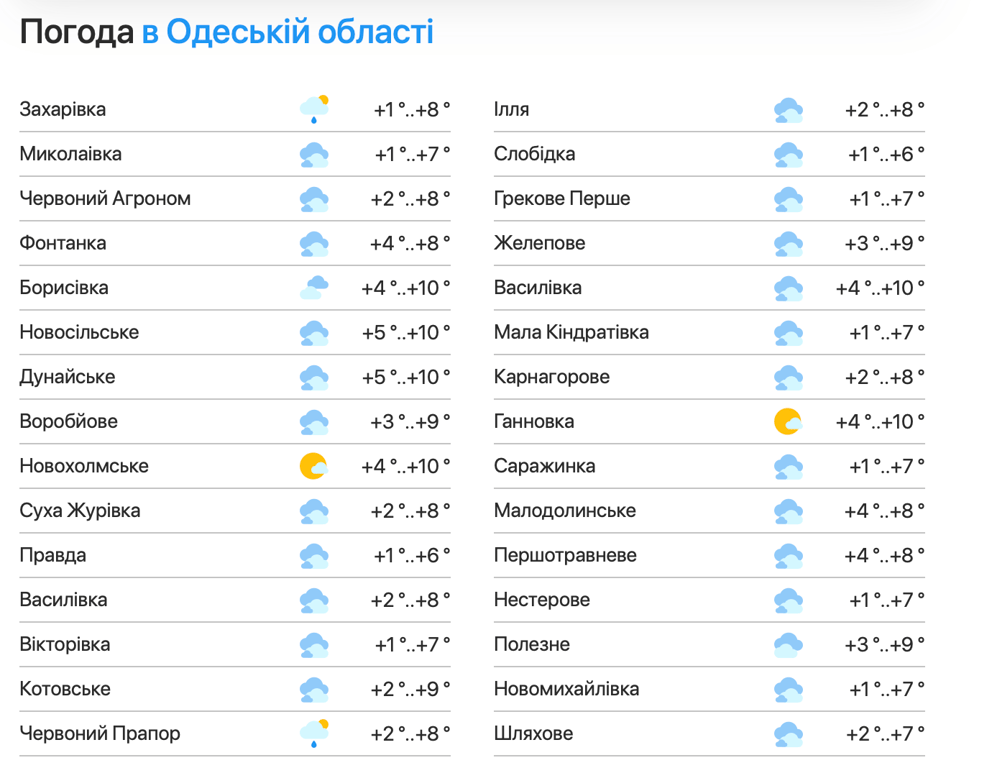This screenshot has height=768, width=992.
Task: Select the Червоний Агроном location
Action: point(105,199)
